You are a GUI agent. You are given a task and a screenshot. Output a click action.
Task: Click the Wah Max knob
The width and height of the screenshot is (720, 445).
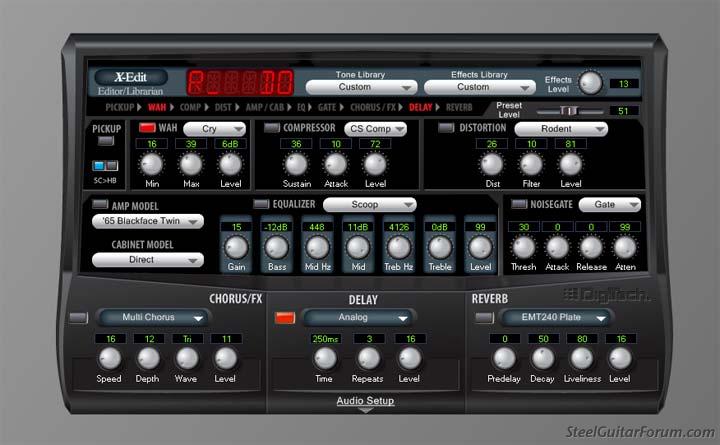point(191,164)
